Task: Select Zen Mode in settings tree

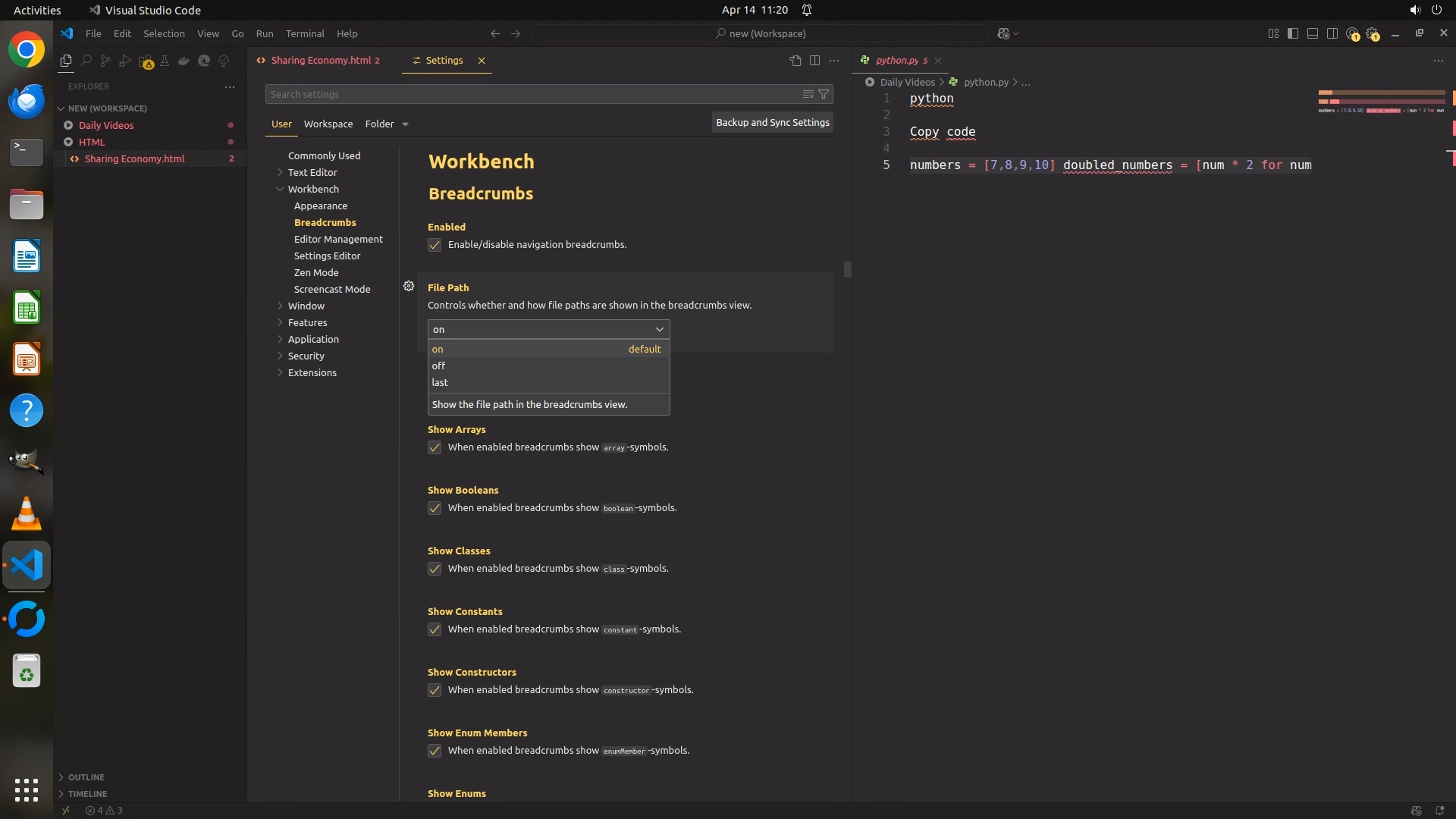Action: tap(316, 272)
